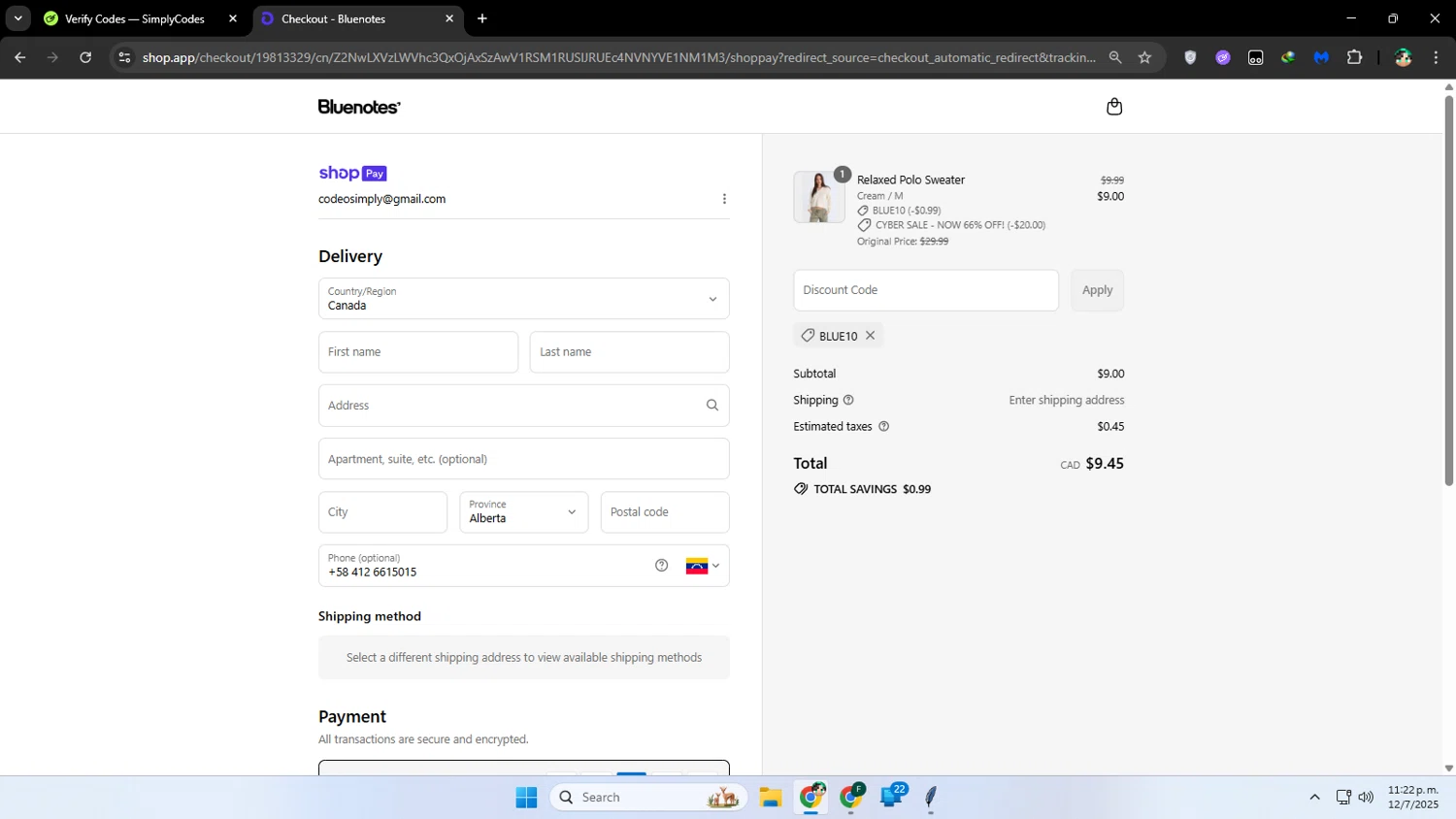The width and height of the screenshot is (1456, 819).
Task: View site information icon in address bar
Action: [123, 57]
